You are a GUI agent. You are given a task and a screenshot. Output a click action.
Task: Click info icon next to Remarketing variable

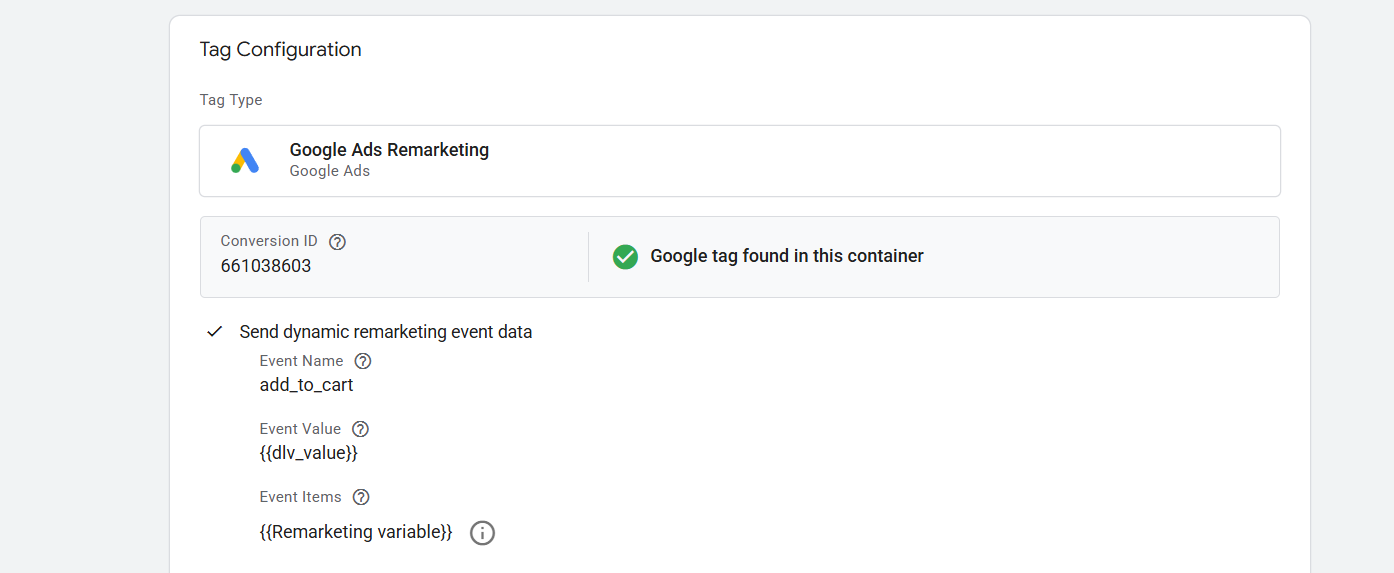[482, 533]
